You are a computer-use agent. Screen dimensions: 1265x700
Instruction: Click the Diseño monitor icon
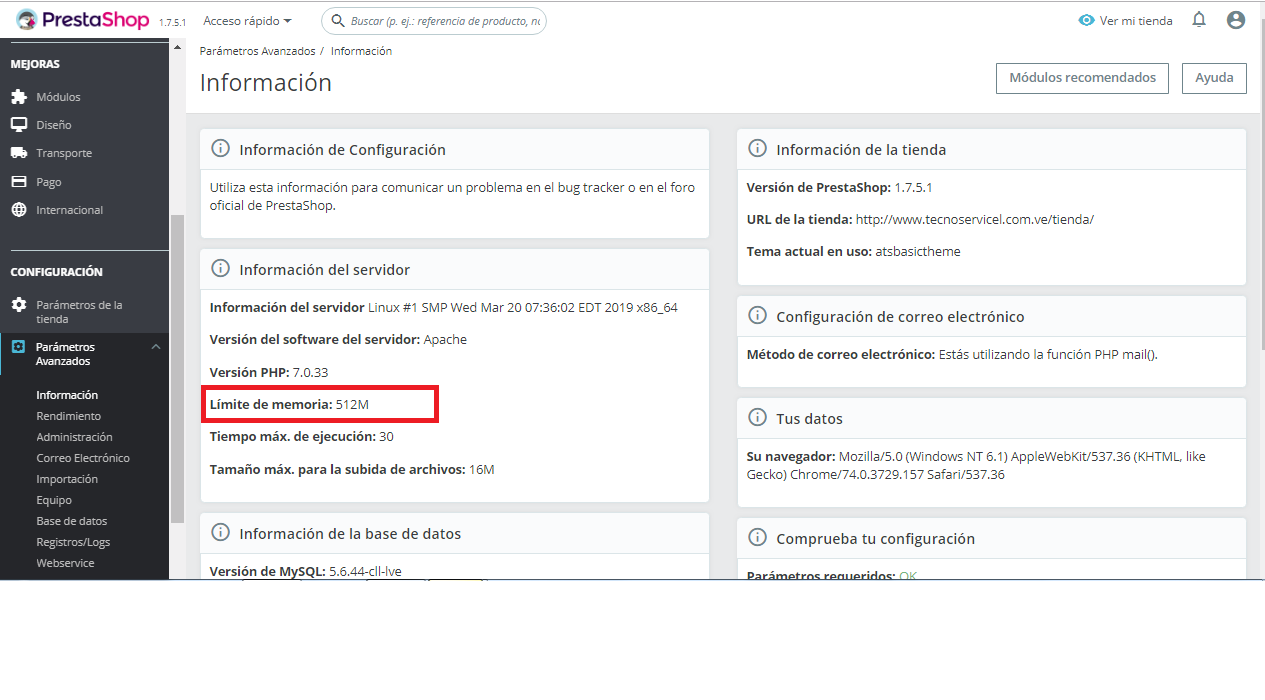point(18,125)
